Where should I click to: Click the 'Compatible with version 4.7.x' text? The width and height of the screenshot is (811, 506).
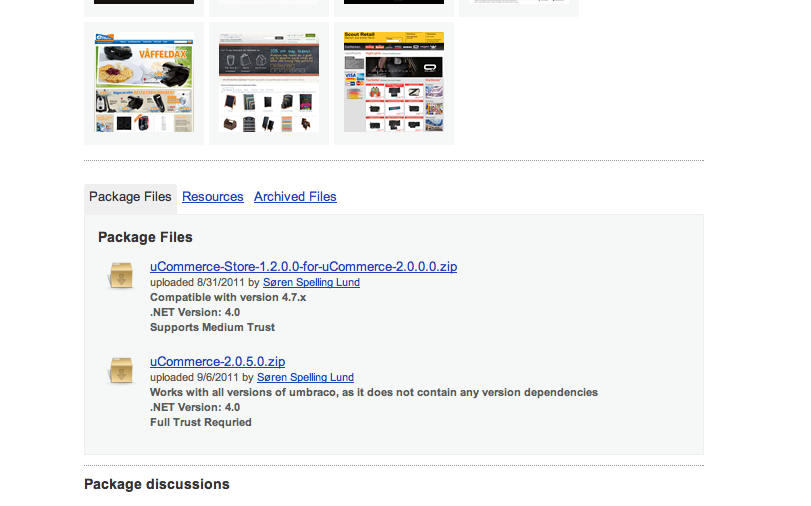tap(228, 297)
